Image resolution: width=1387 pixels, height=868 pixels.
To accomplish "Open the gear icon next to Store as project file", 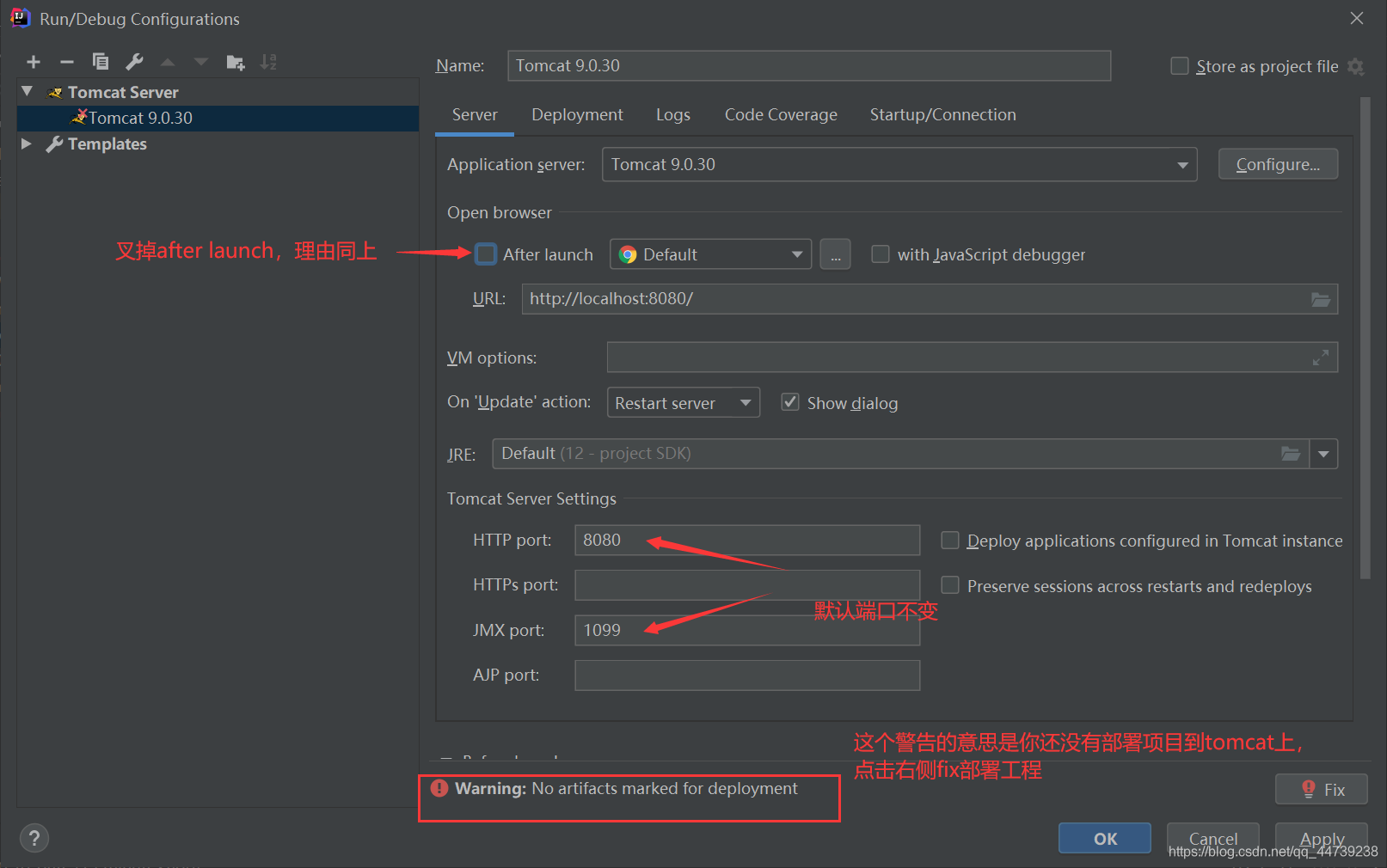I will (x=1356, y=66).
